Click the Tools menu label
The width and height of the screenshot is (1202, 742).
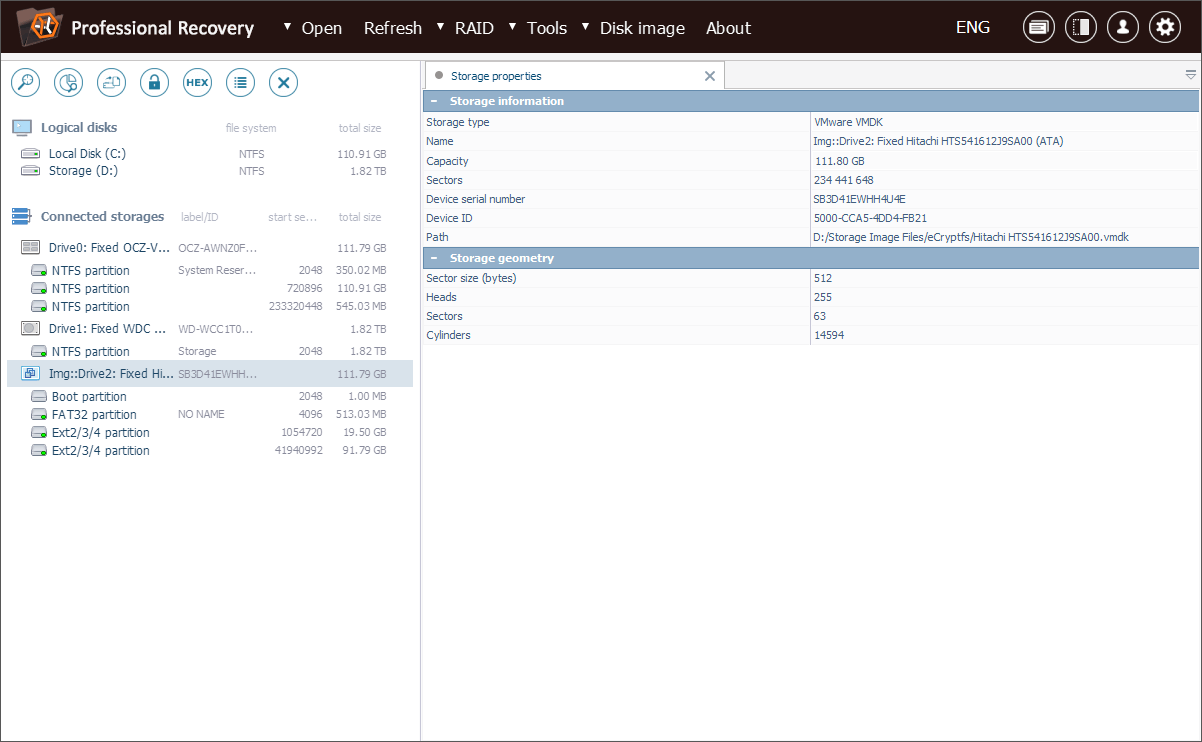547,28
